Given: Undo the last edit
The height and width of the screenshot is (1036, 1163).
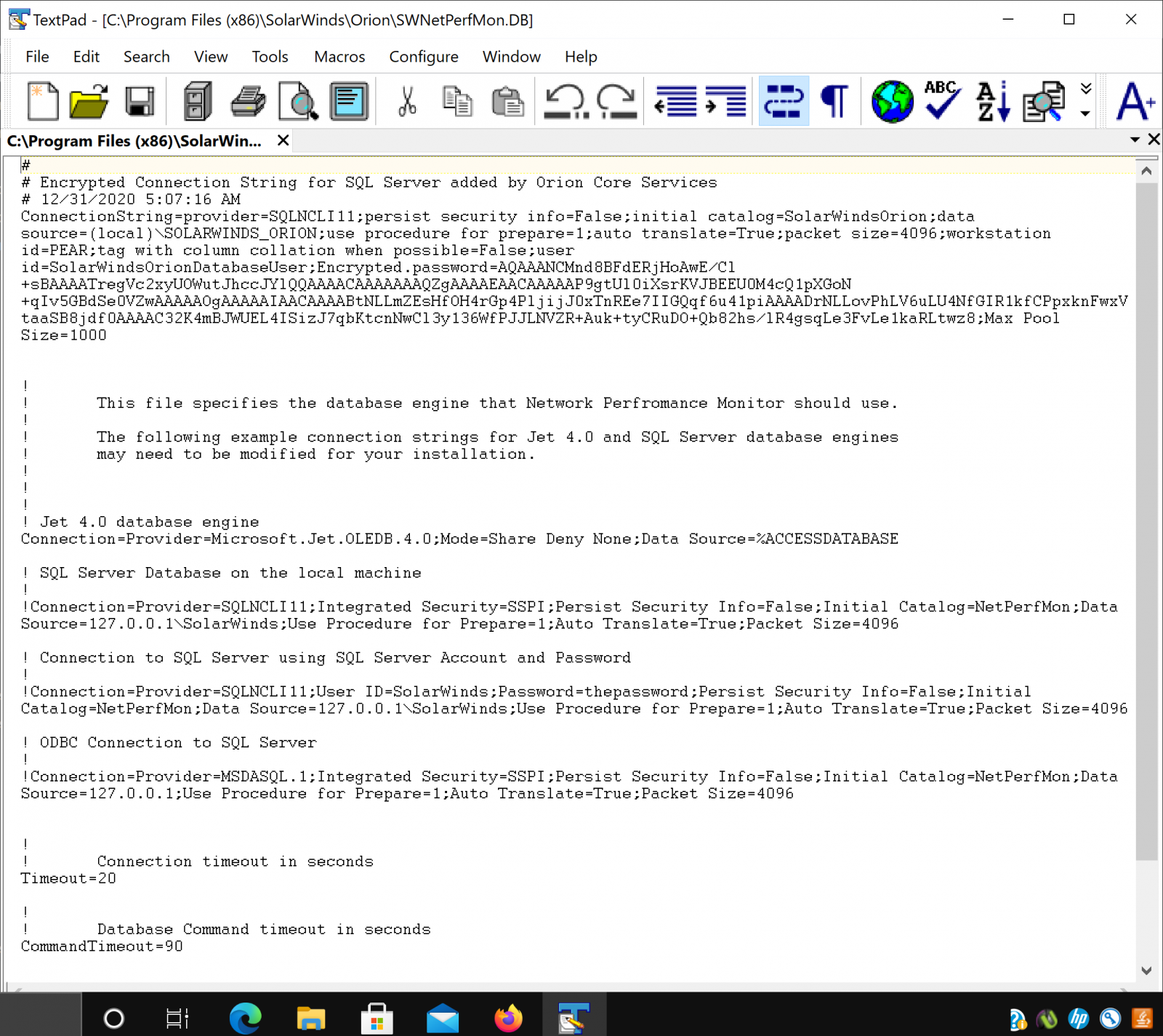Looking at the screenshot, I should pyautogui.click(x=566, y=101).
